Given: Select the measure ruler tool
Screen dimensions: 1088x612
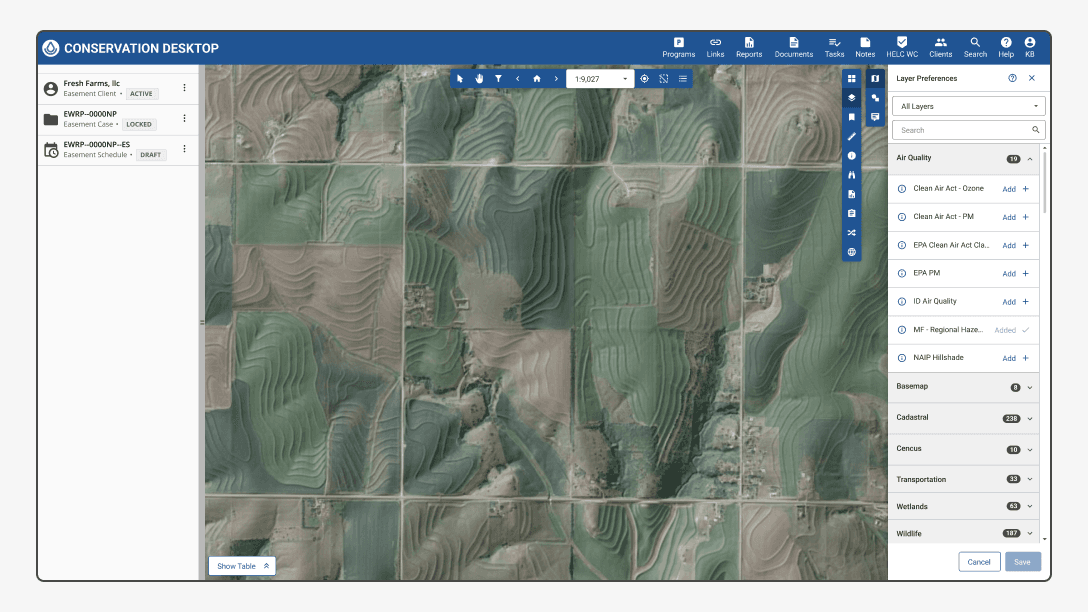Looking at the screenshot, I should [852, 136].
